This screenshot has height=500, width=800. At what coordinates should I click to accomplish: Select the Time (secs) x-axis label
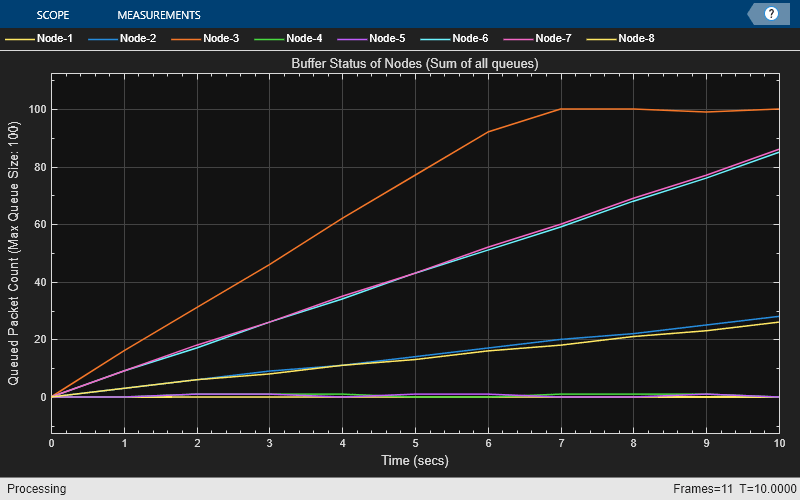point(415,460)
